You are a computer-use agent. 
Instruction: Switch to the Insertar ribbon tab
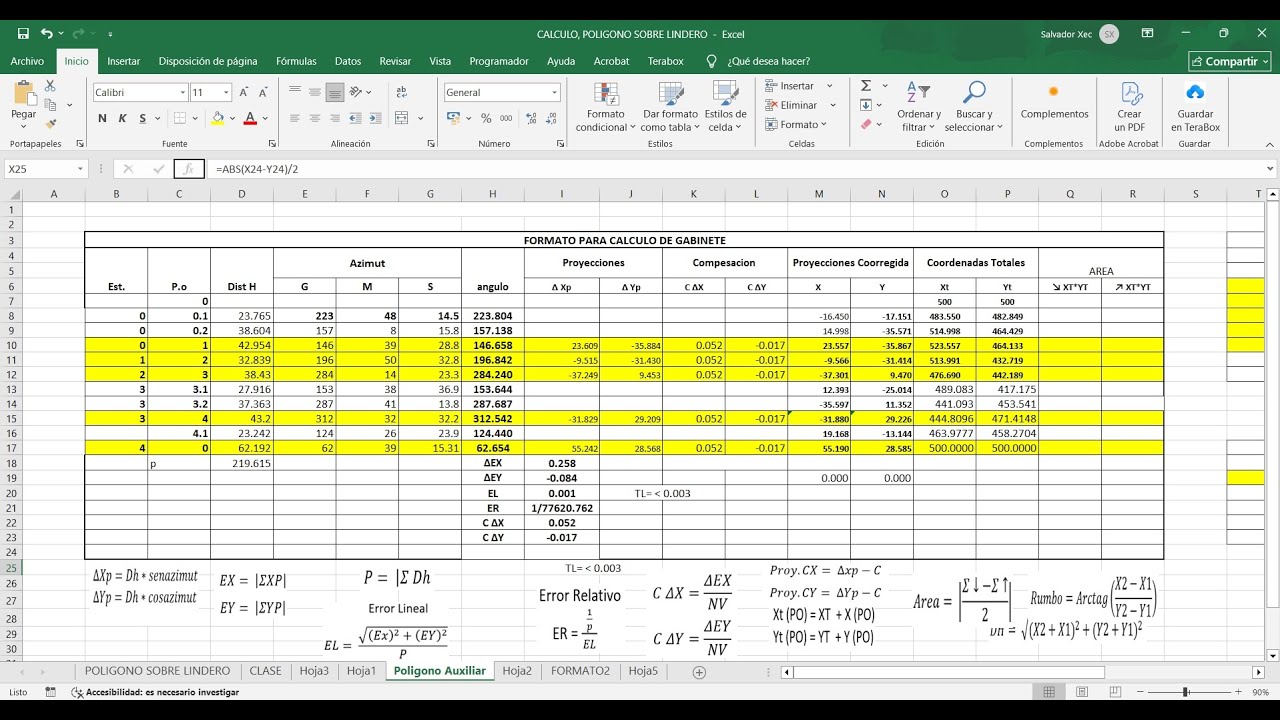tap(124, 61)
